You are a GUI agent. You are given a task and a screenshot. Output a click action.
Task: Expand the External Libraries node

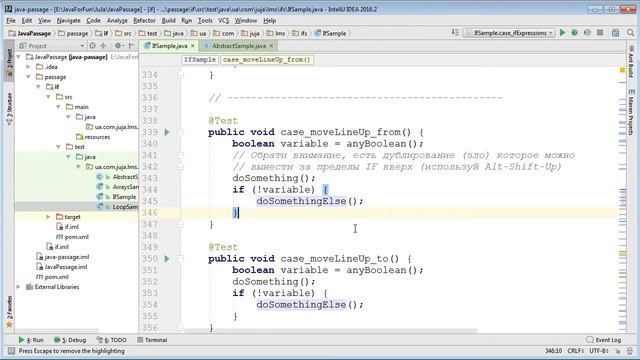click(x=19, y=287)
